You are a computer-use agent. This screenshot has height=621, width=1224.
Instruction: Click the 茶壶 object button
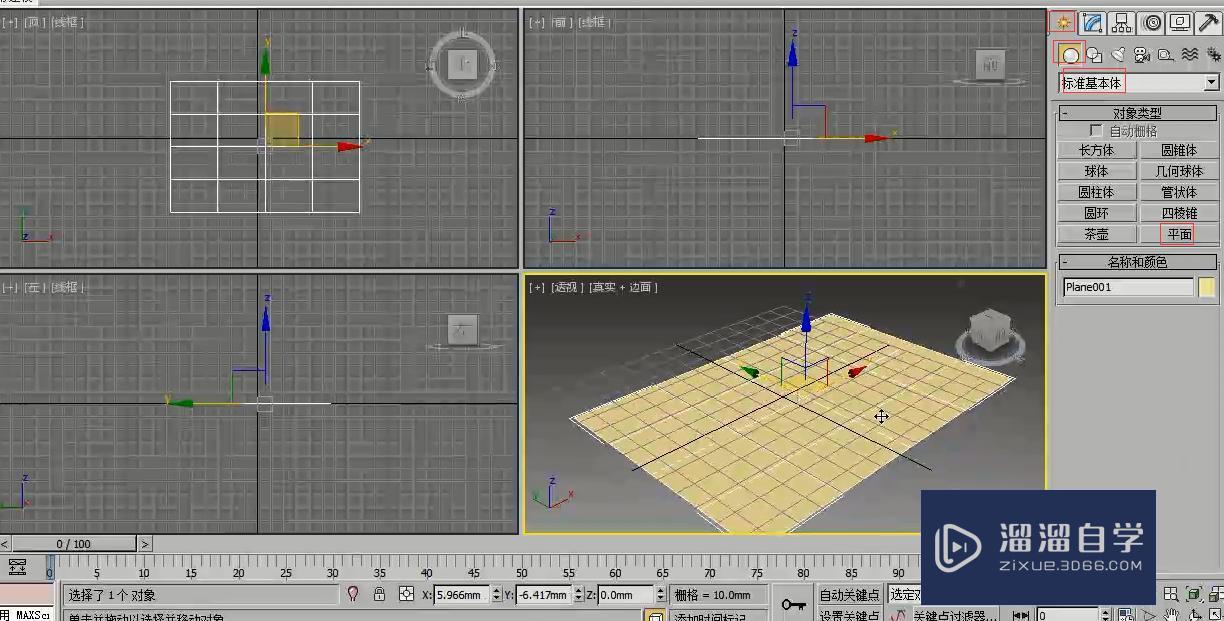[x=1097, y=234]
